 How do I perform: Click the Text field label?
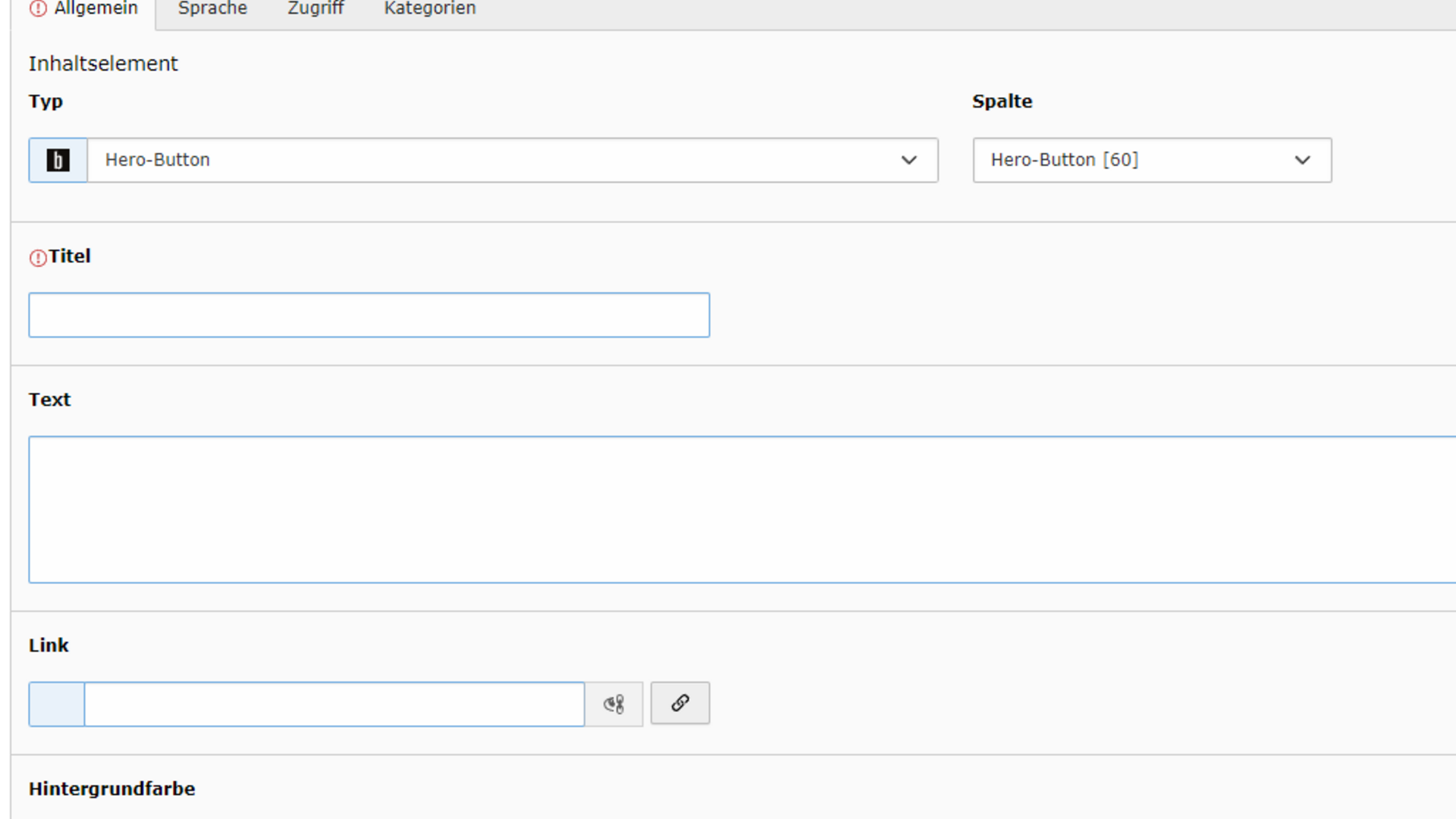[x=49, y=400]
